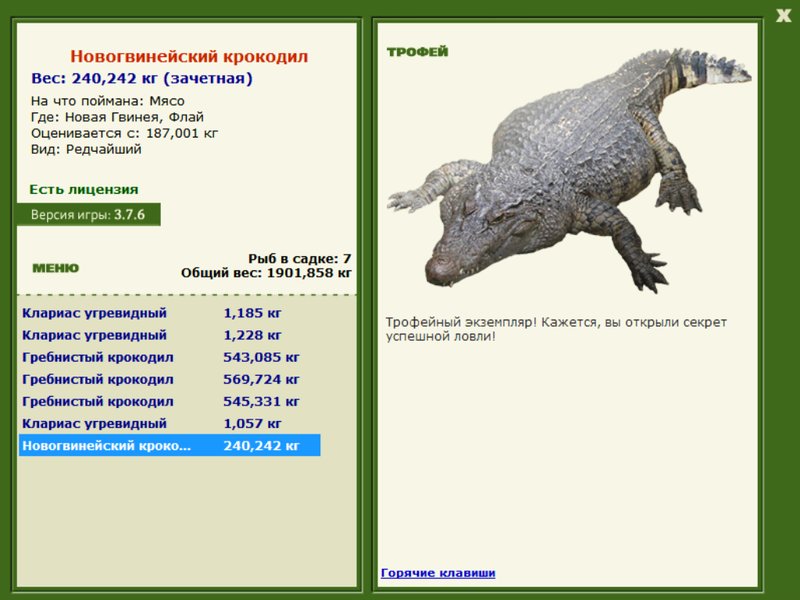Select Клариас угревидный 1,228 кг row
The height and width of the screenshot is (600, 800).
coord(169,335)
